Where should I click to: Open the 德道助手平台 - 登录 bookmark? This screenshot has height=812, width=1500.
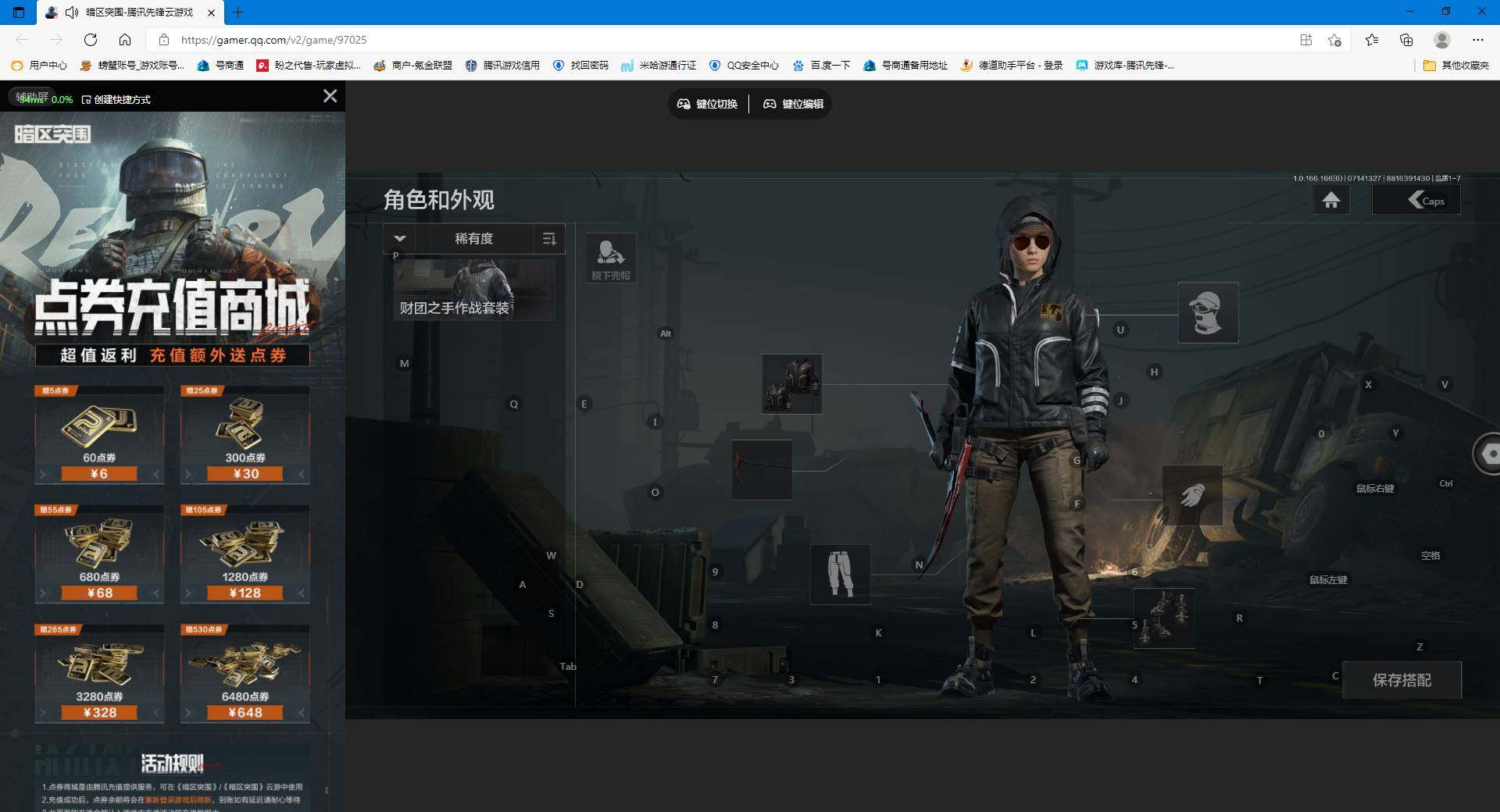1012,66
